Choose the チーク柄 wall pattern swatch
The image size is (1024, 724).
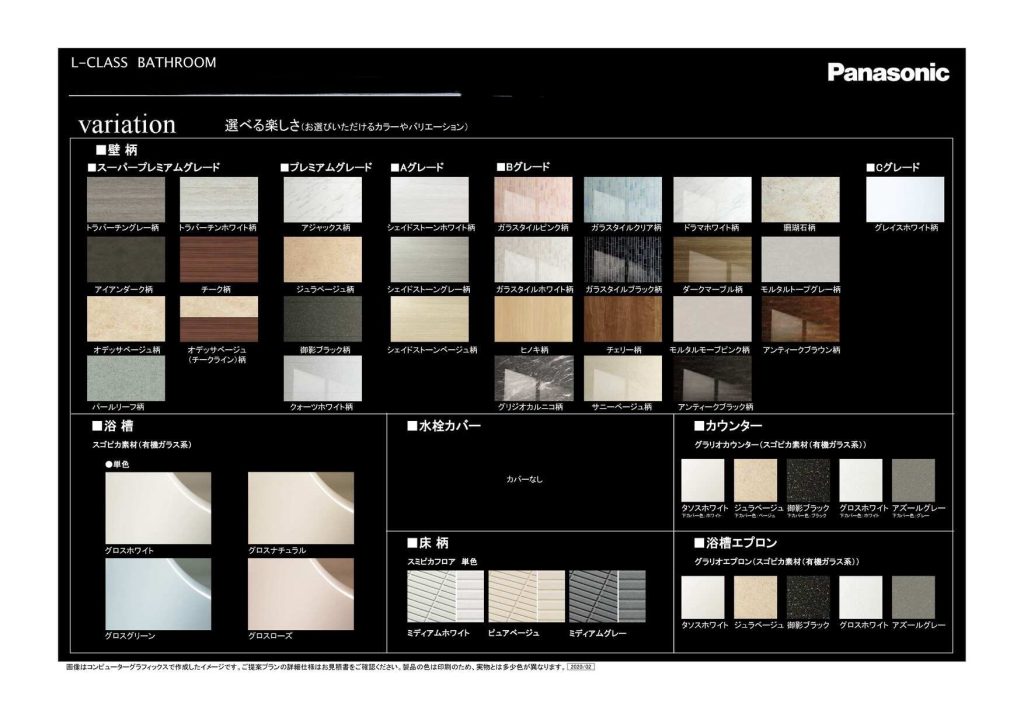218,259
